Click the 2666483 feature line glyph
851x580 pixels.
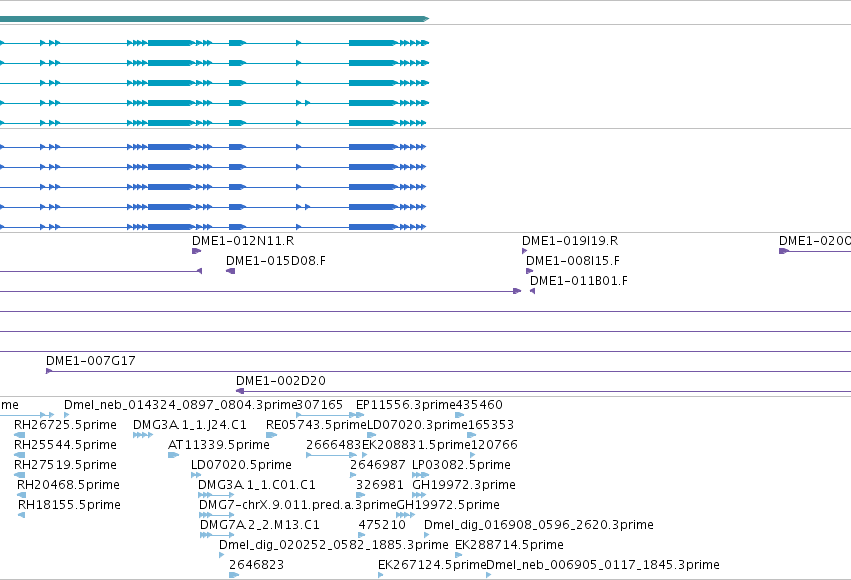tap(332, 455)
